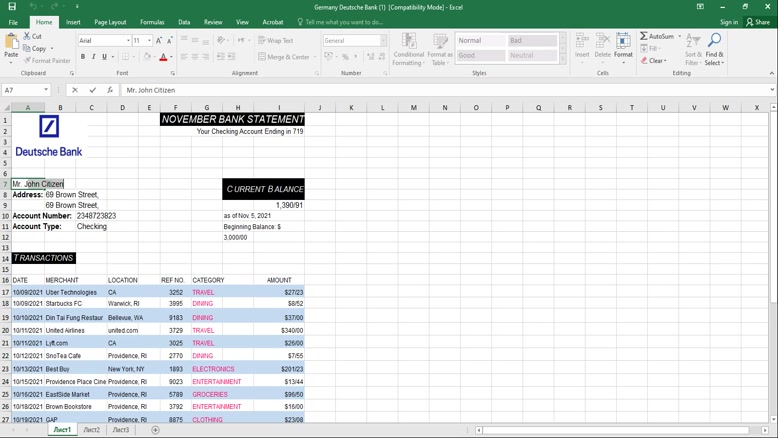Screen dimensions: 778x438
Task: Click the fill color bucket icon
Action: [x=147, y=57]
